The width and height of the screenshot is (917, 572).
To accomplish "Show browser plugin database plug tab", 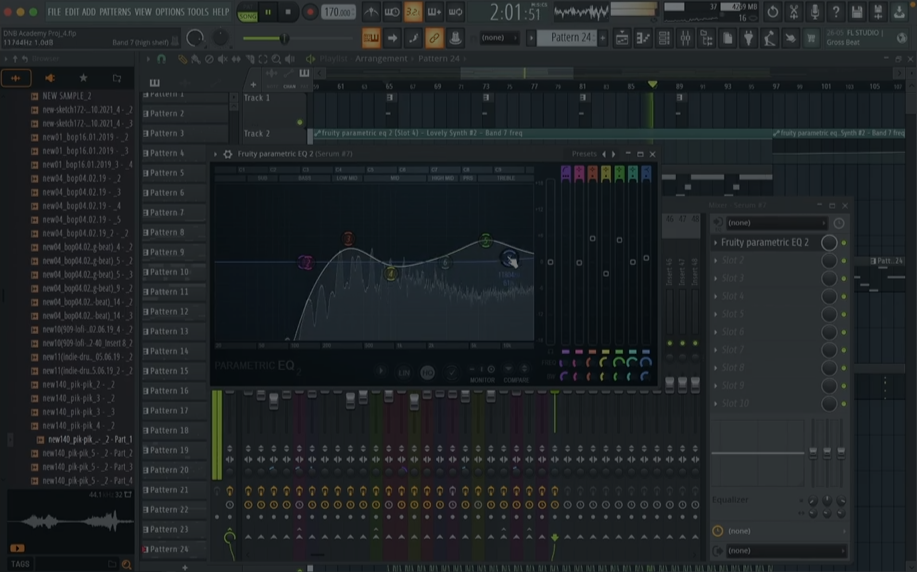I will point(50,78).
